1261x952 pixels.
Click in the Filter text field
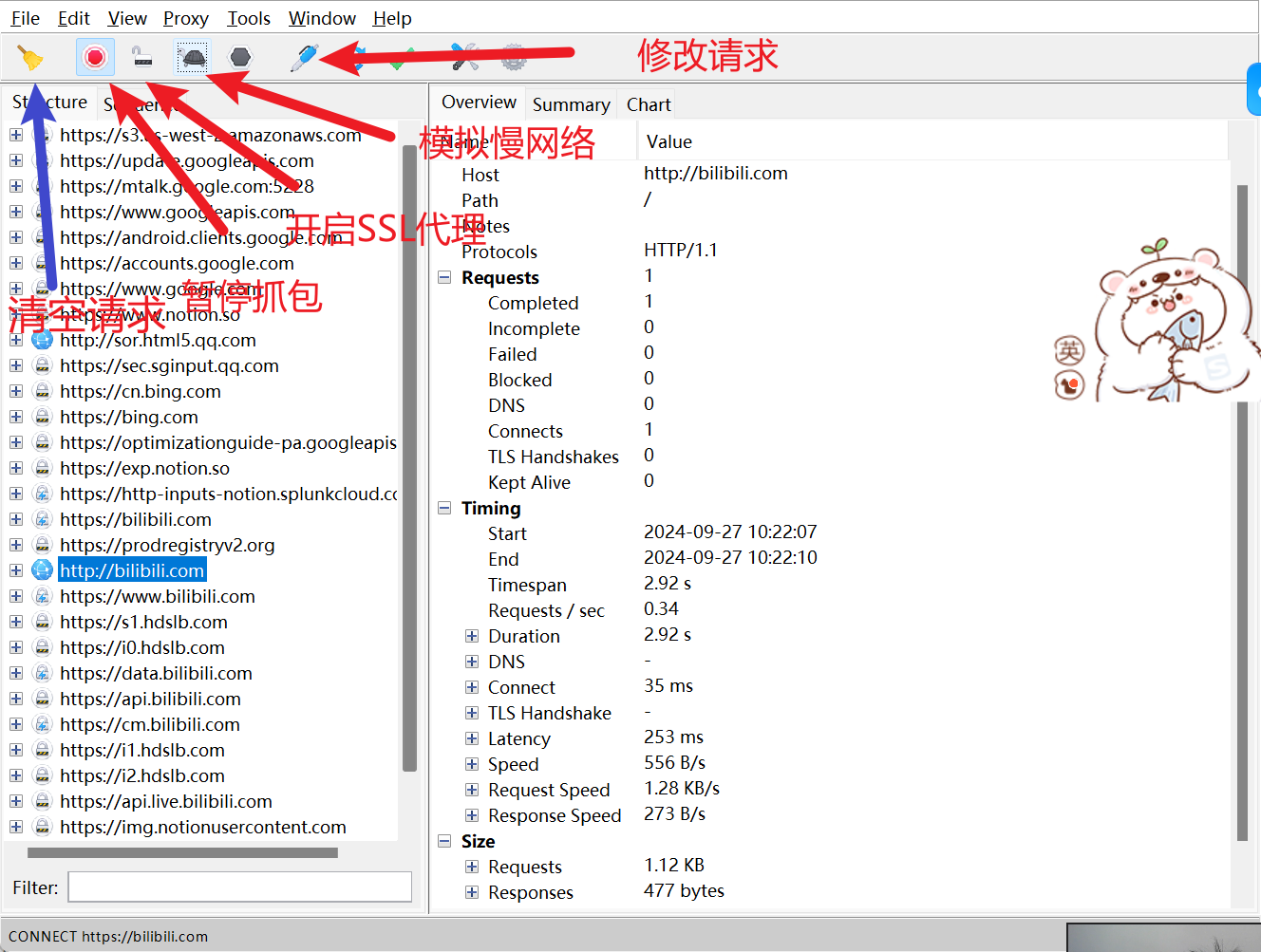(x=239, y=887)
